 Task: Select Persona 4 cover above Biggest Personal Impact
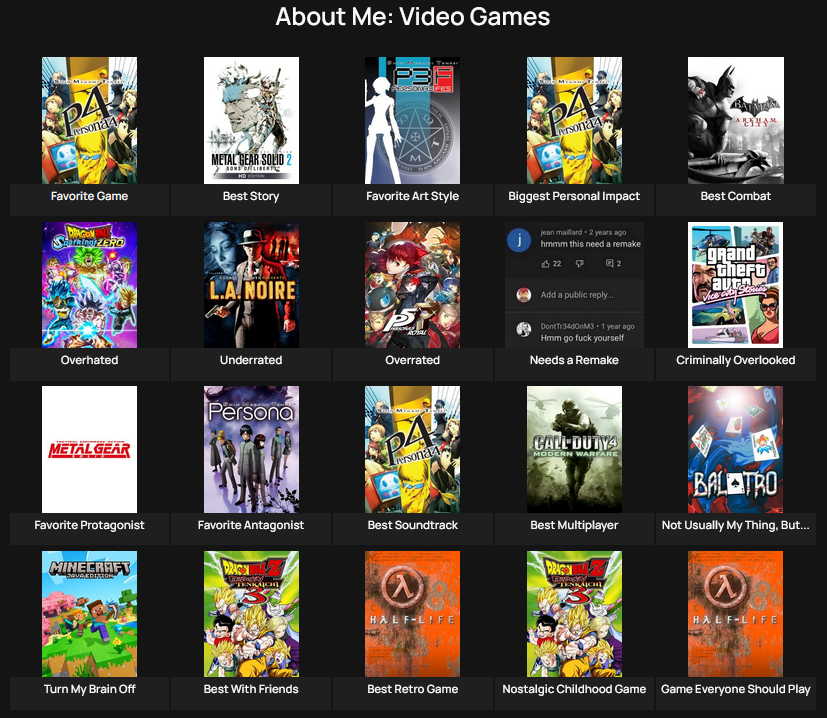point(574,120)
